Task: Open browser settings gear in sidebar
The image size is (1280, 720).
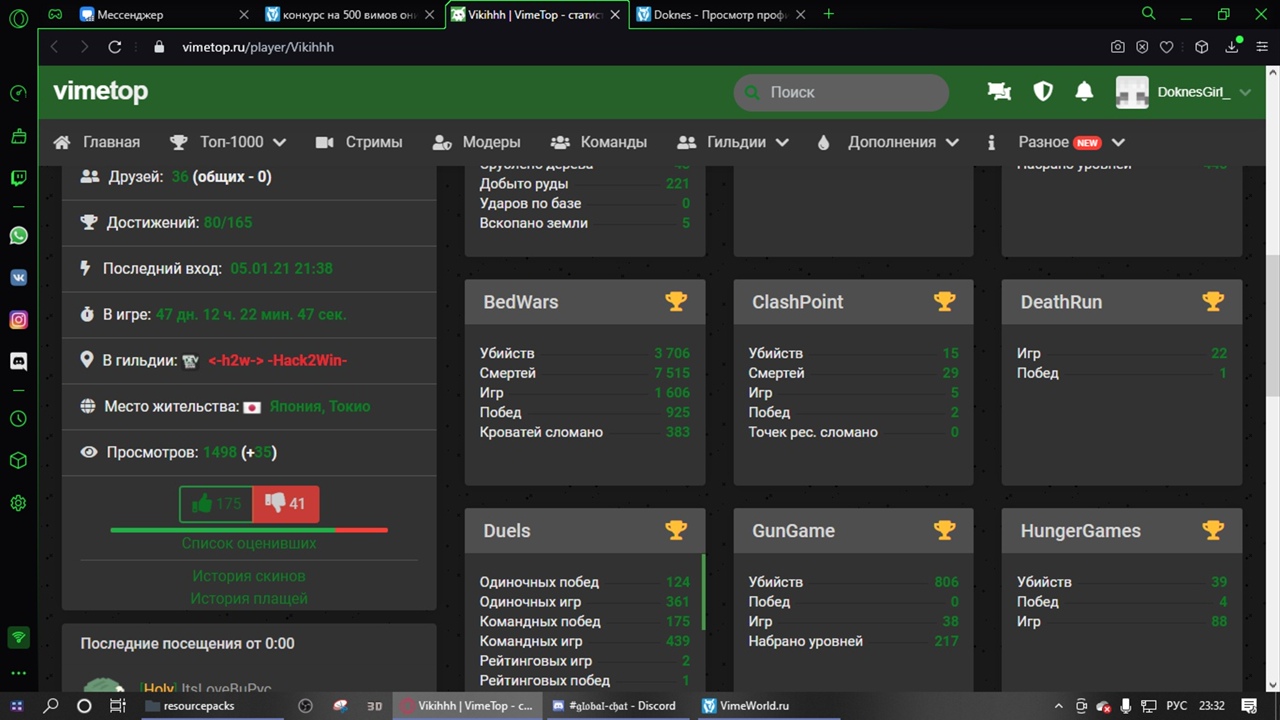Action: (x=18, y=503)
